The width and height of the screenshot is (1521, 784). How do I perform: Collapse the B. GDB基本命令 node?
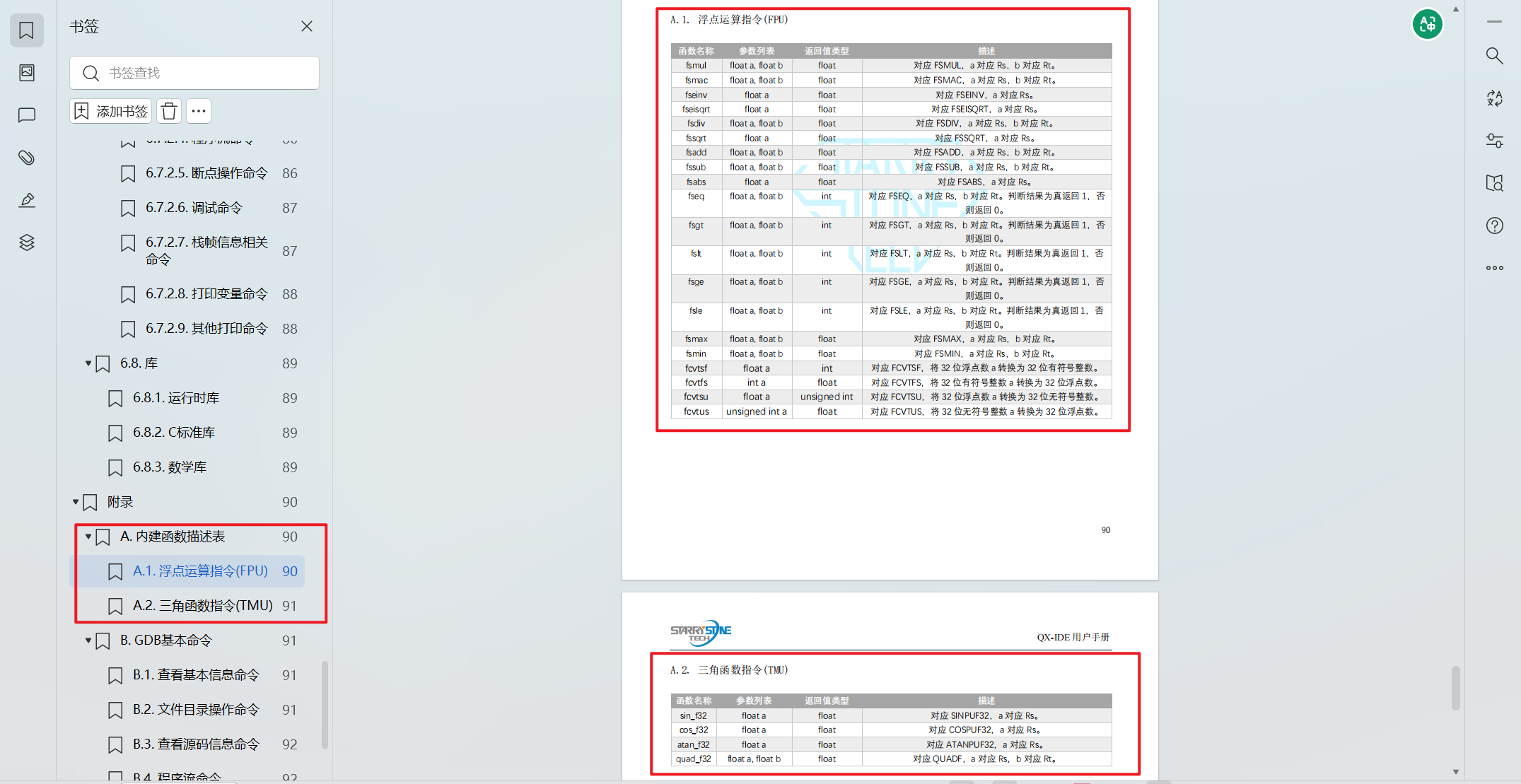point(88,640)
